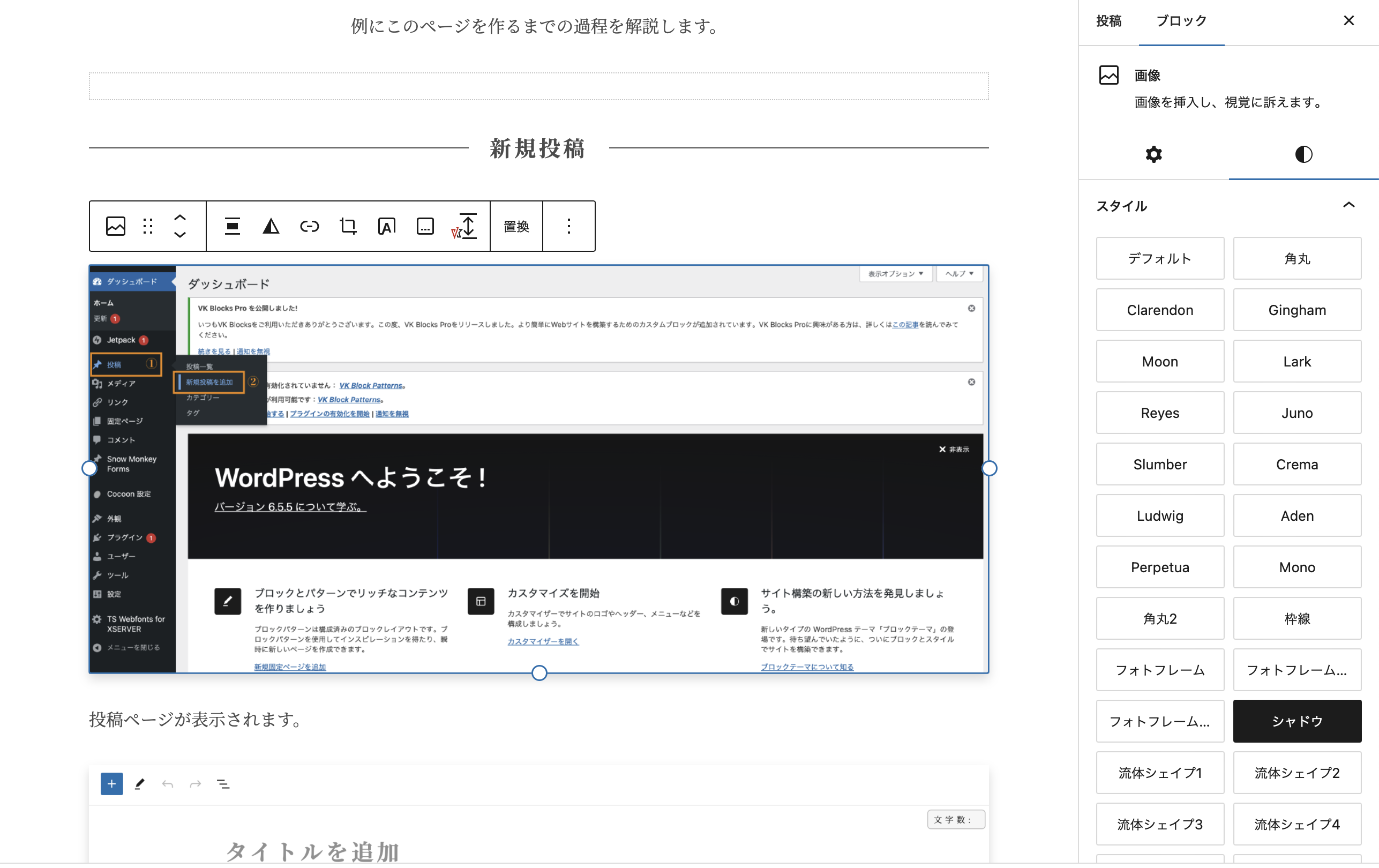Click the image block type icon in toolbar
This screenshot has height=868, width=1379.
point(115,226)
